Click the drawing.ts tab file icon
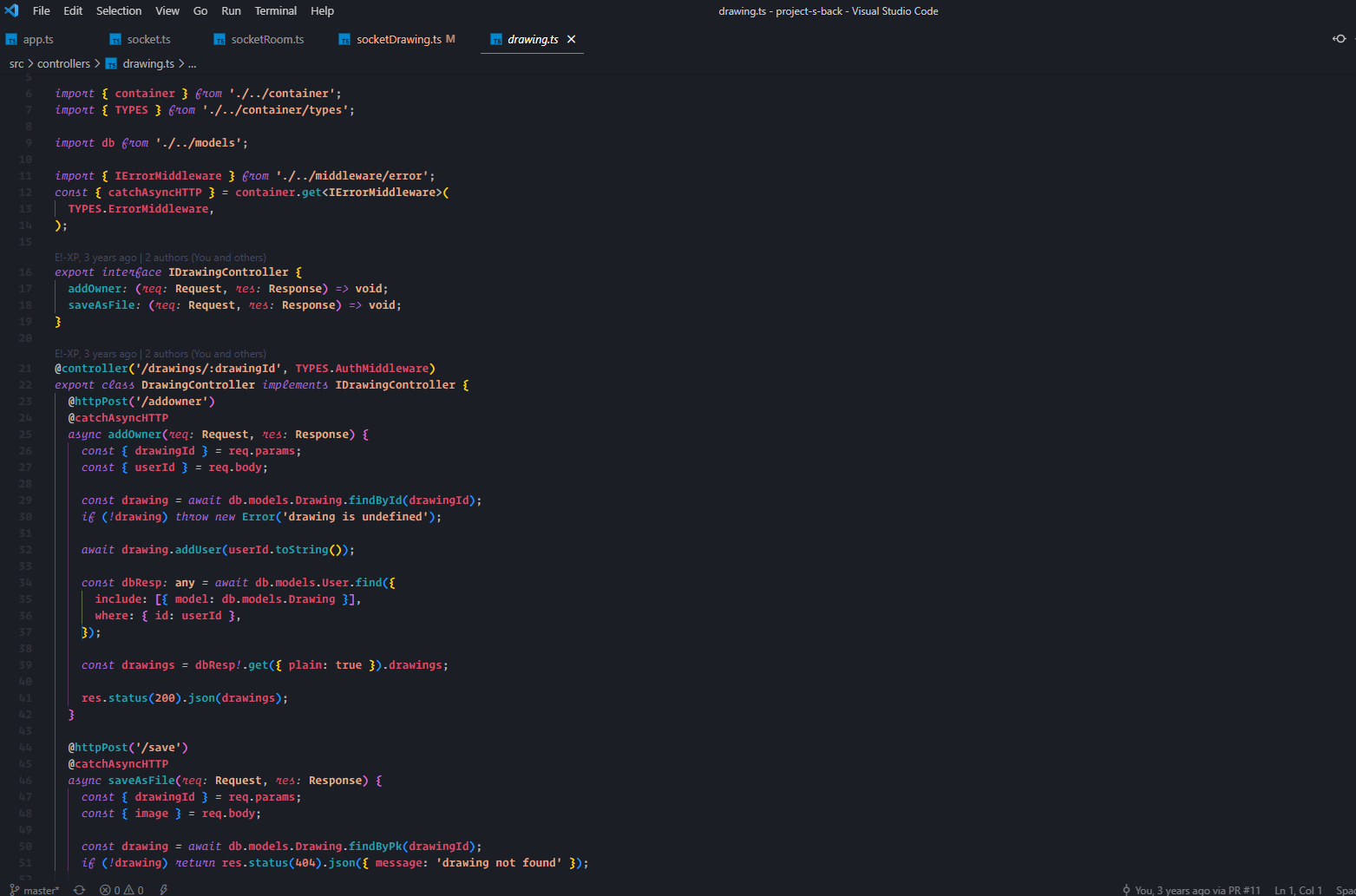Image resolution: width=1356 pixels, height=896 pixels. point(496,39)
